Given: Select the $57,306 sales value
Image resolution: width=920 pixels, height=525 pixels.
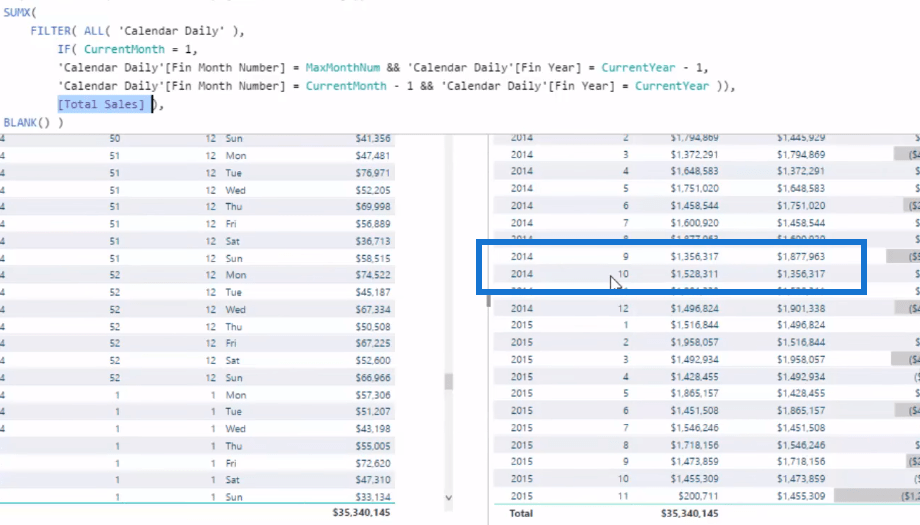Looking at the screenshot, I should pos(373,395).
